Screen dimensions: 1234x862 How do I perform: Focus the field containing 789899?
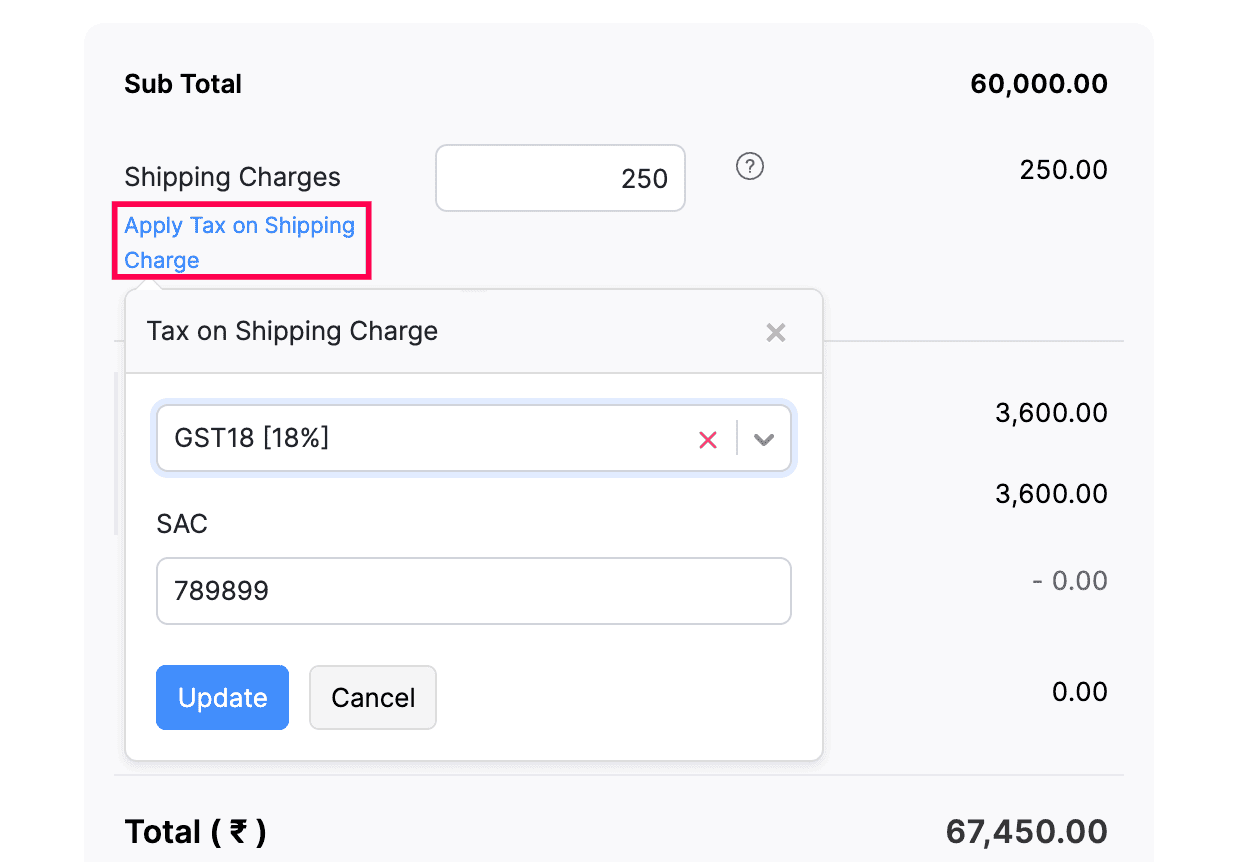tap(473, 591)
